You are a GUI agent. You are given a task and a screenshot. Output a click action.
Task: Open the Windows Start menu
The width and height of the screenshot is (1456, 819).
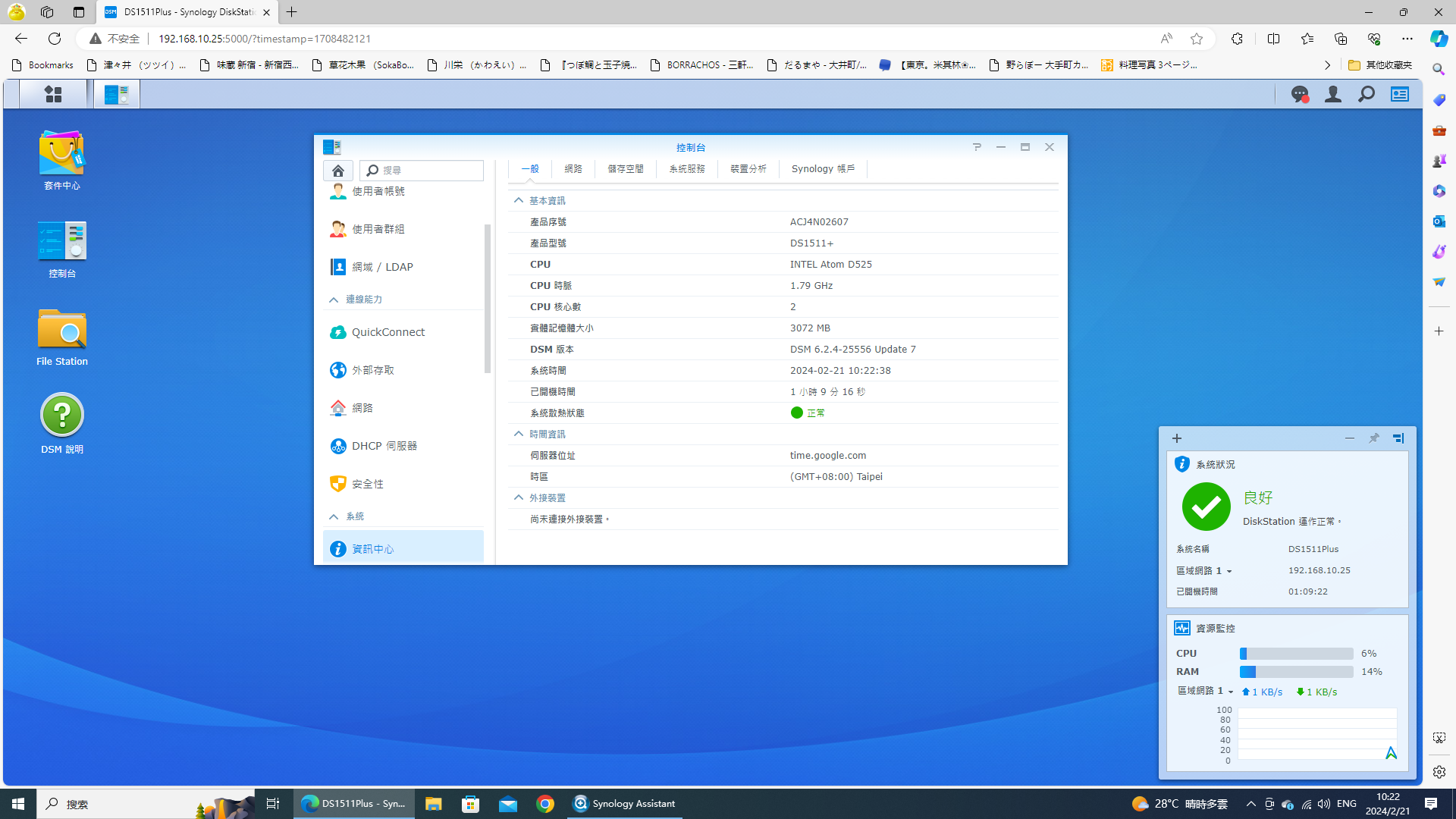click(x=18, y=804)
